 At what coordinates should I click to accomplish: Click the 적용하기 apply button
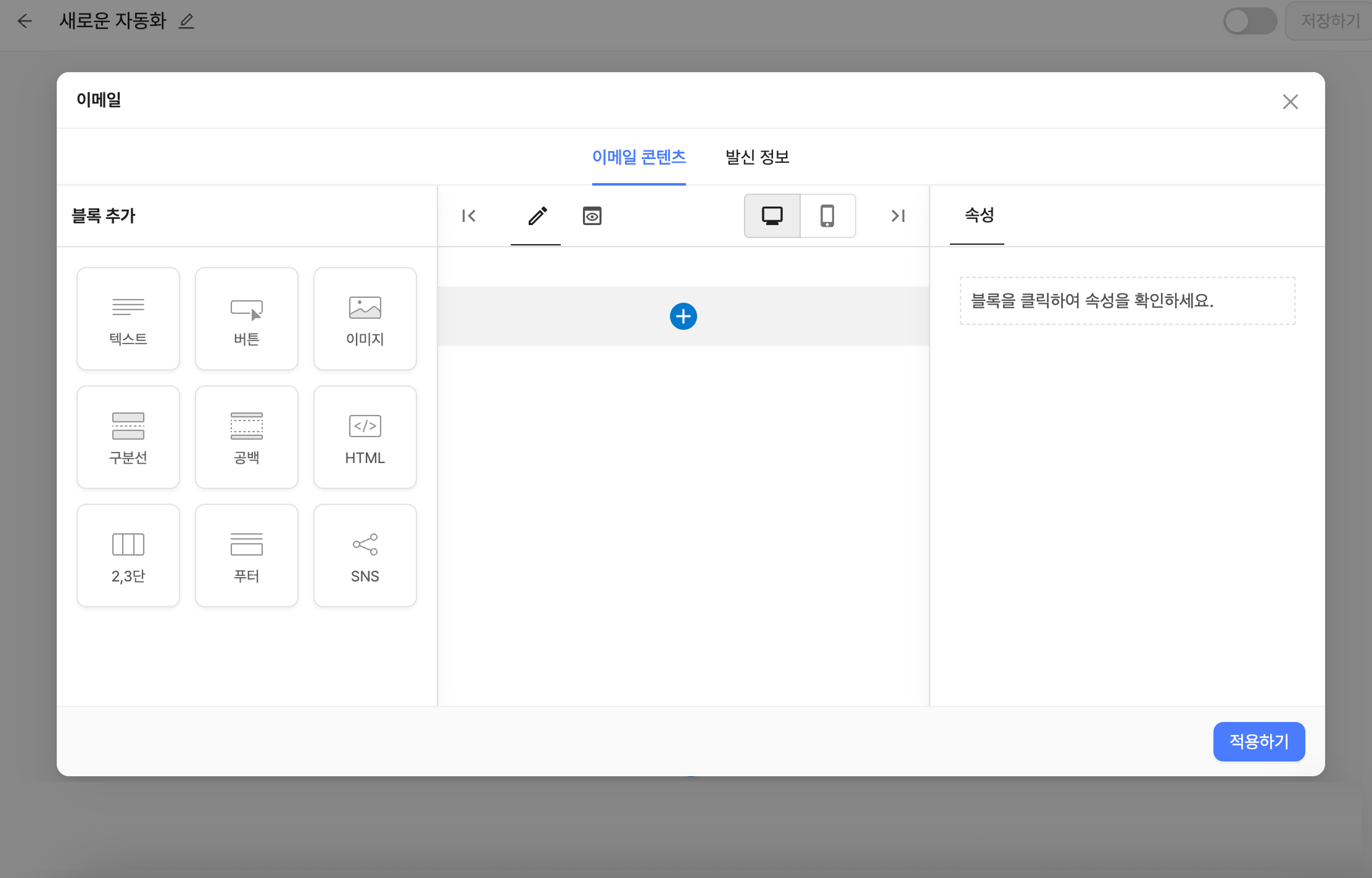[x=1258, y=741]
